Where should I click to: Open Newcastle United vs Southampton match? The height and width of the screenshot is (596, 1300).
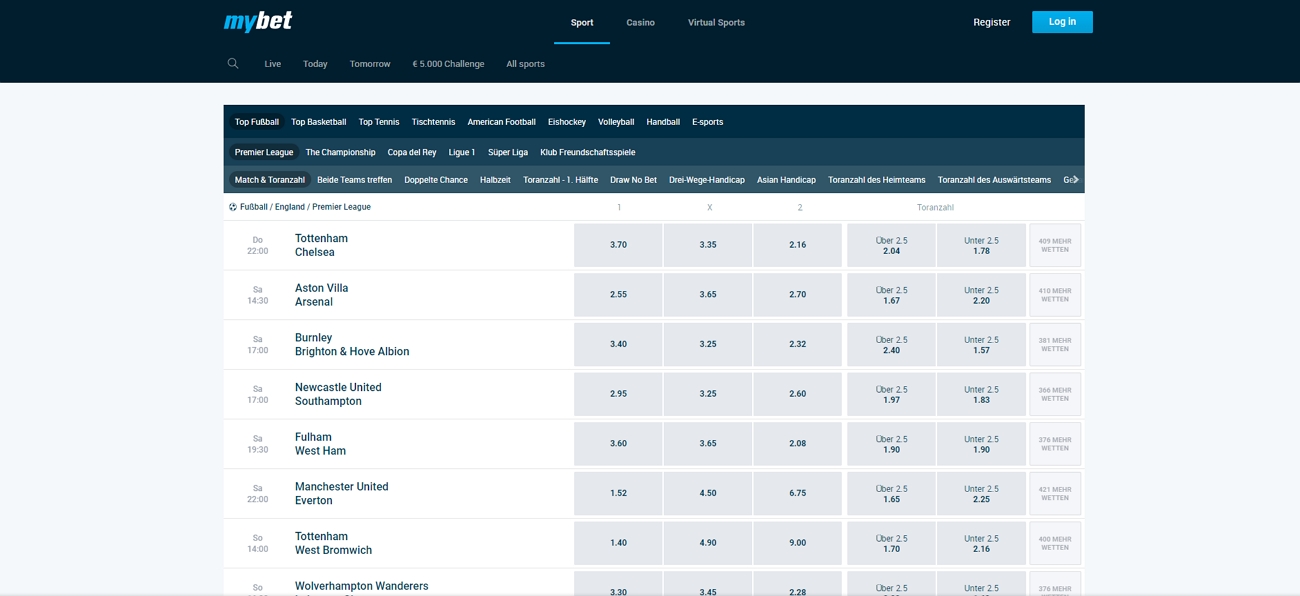point(338,394)
